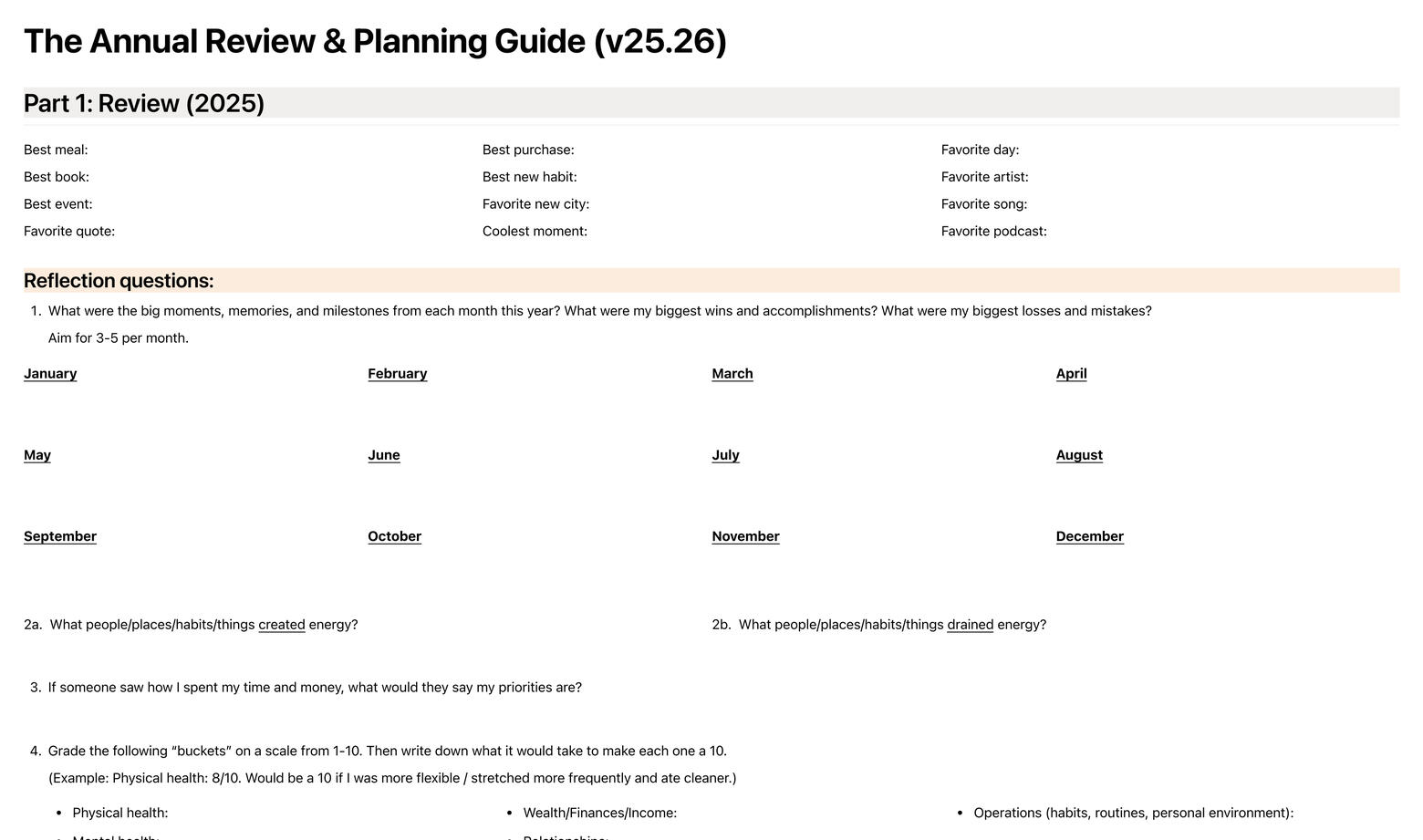Viewport: 1423px width, 840px height.
Task: Select the August month heading
Action: click(x=1079, y=455)
